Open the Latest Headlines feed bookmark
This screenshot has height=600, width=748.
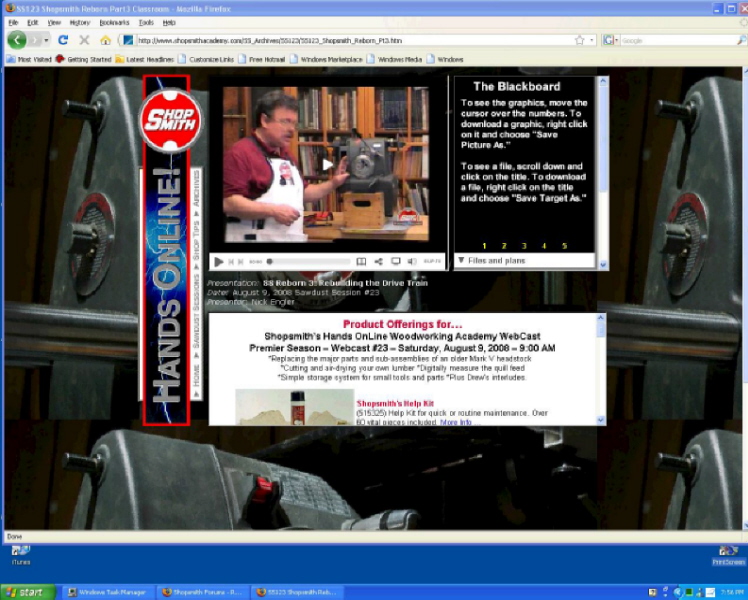point(145,59)
